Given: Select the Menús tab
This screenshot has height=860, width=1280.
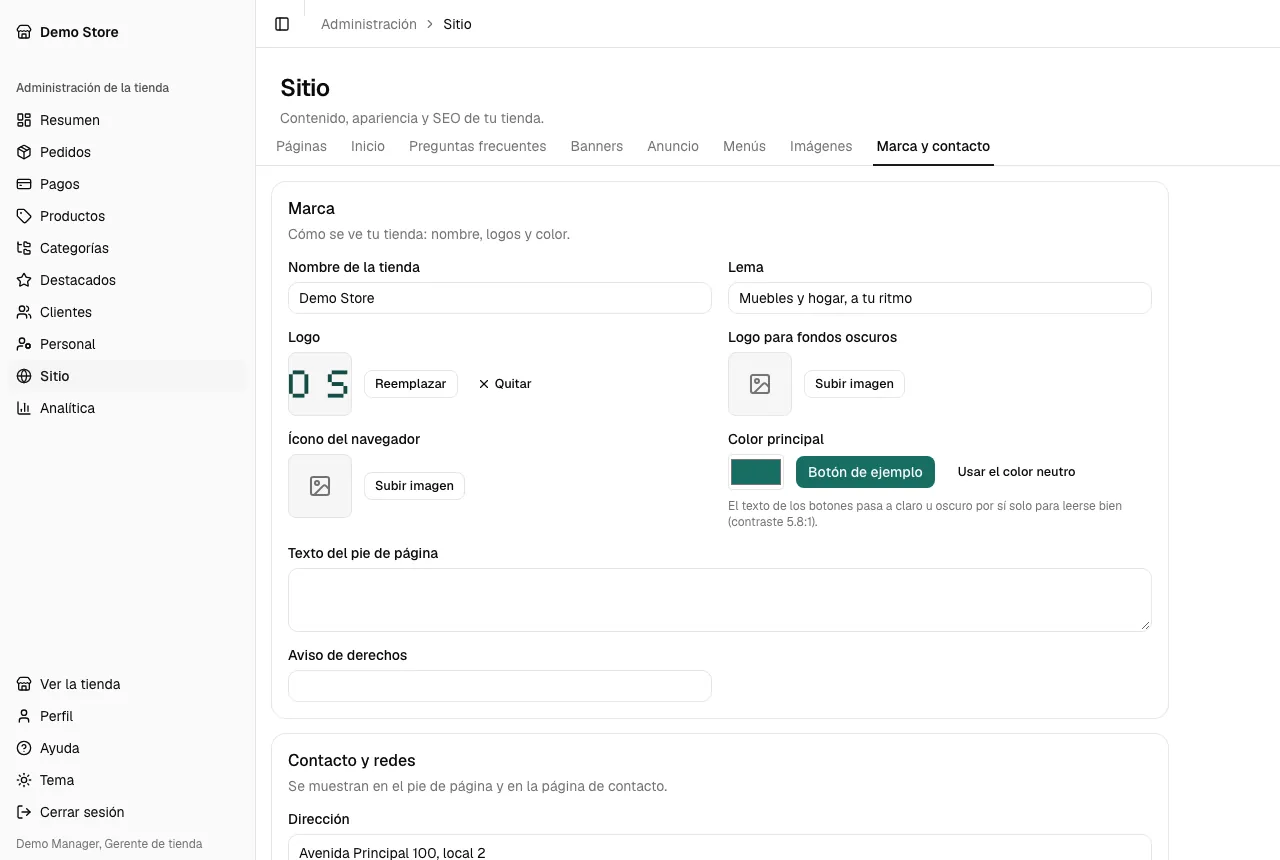Looking at the screenshot, I should [x=744, y=146].
